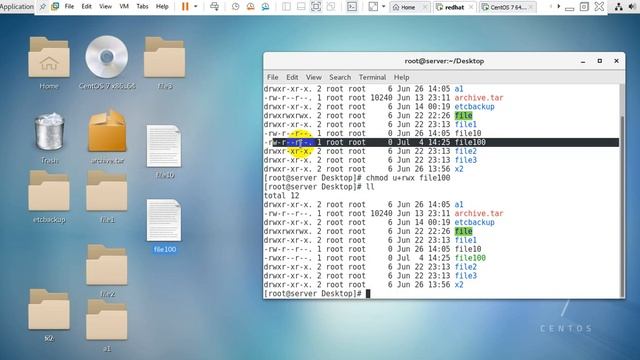
Task: Click the 'total 12' line in terminal
Action: tap(282, 196)
